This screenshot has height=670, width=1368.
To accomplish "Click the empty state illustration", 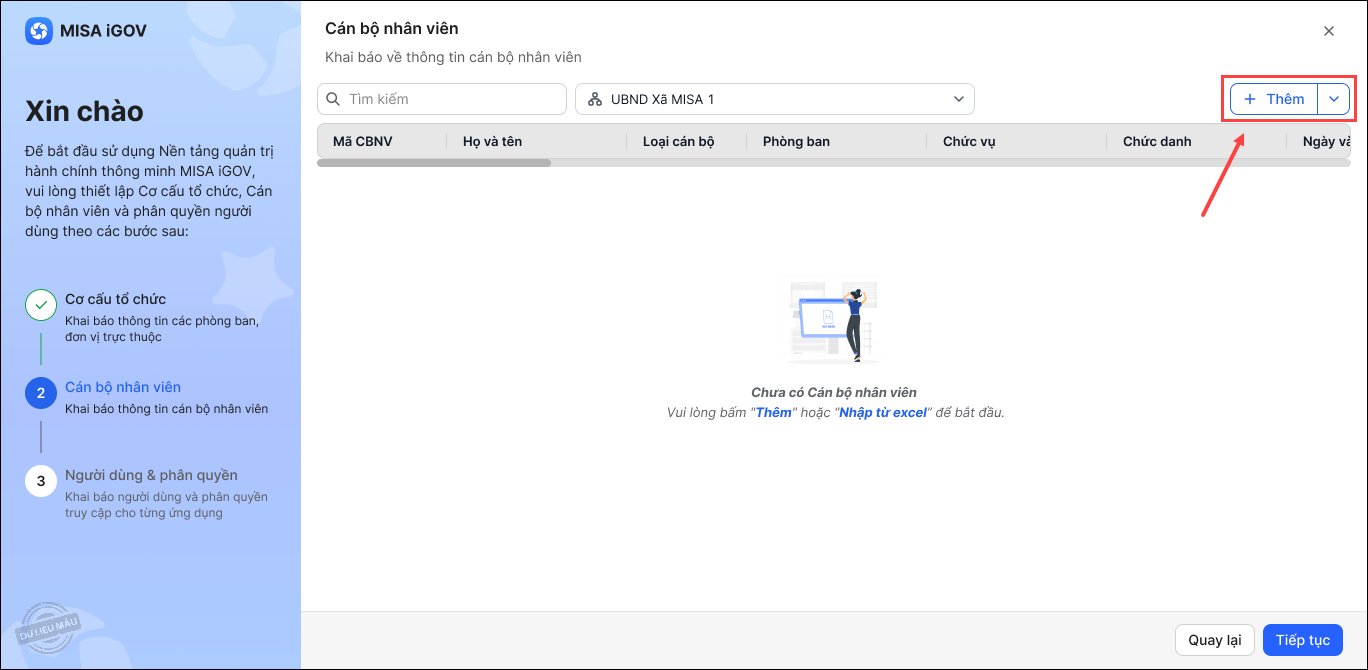I will click(834, 322).
